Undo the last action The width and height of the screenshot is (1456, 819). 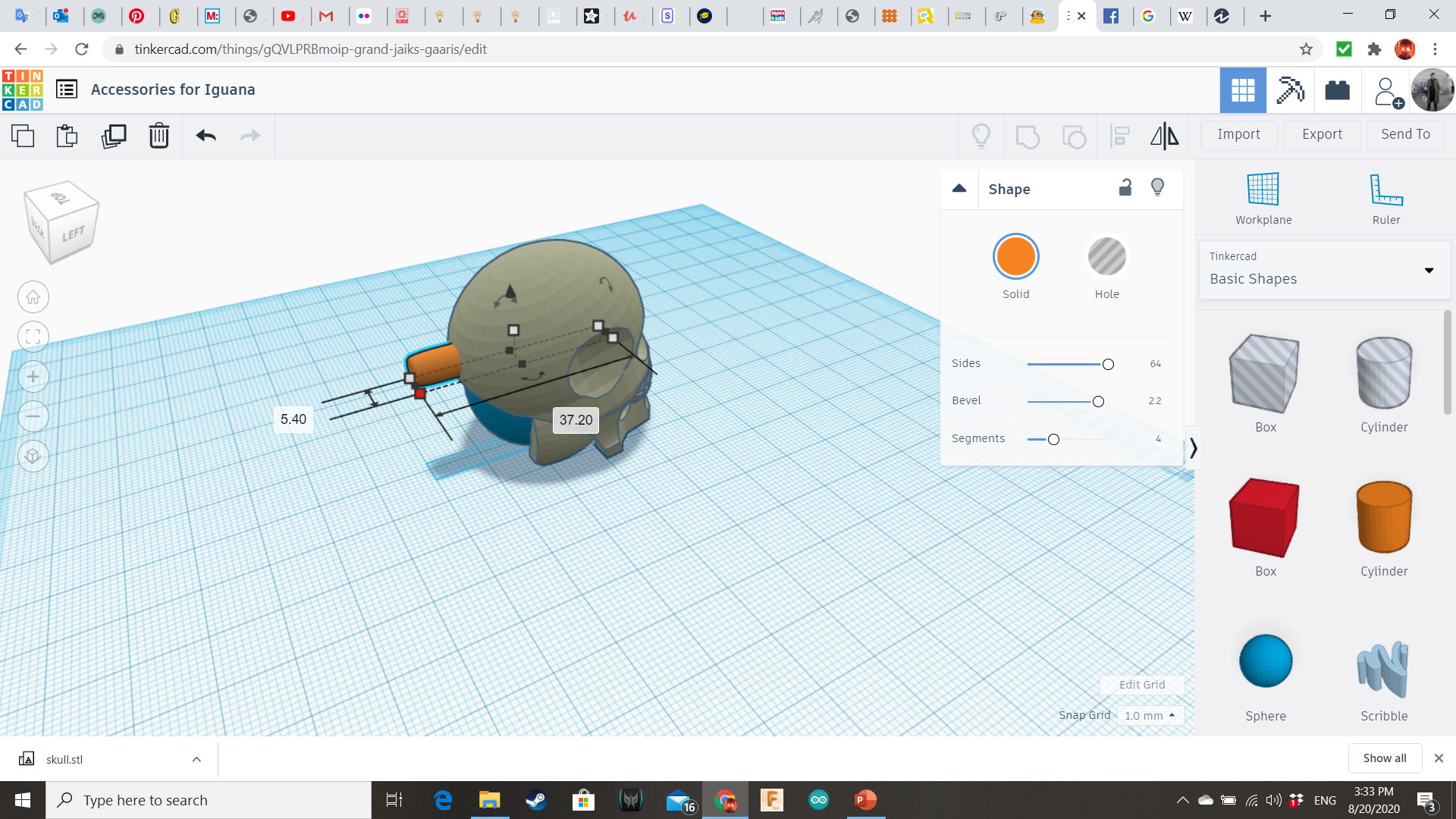206,136
